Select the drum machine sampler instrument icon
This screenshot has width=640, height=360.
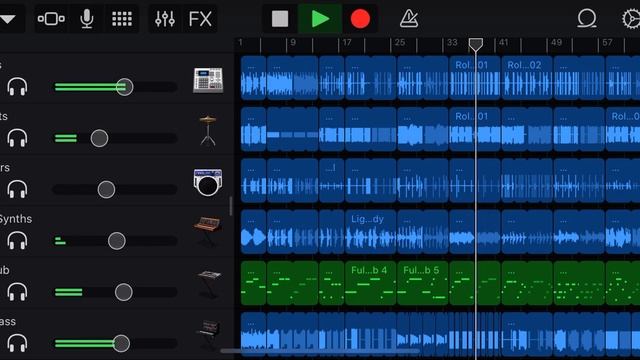coord(208,80)
